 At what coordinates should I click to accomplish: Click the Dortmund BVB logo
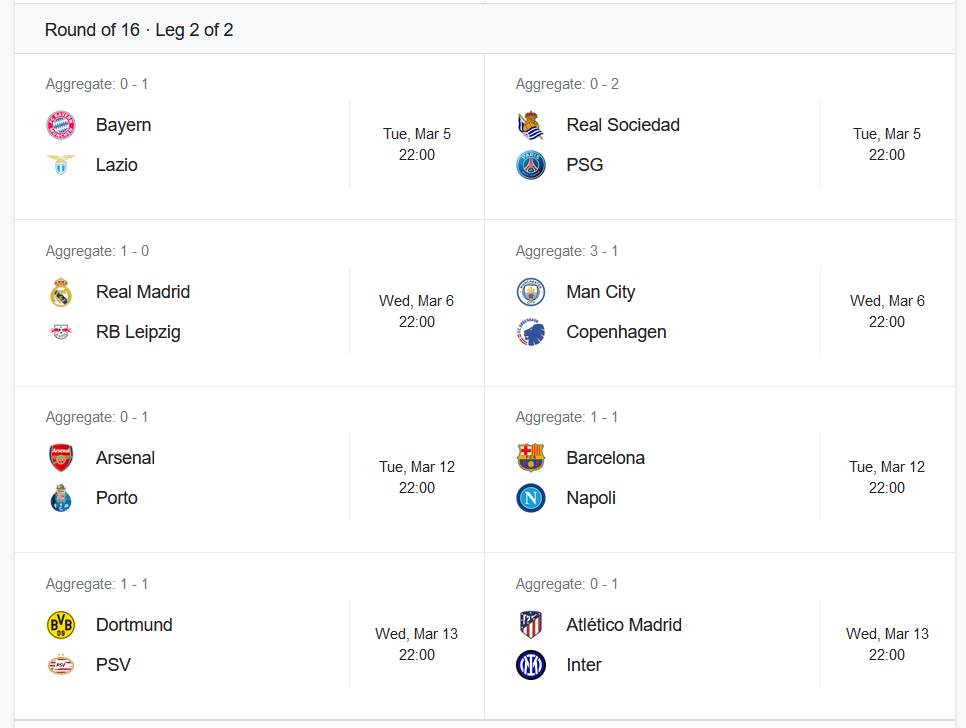pyautogui.click(x=61, y=625)
